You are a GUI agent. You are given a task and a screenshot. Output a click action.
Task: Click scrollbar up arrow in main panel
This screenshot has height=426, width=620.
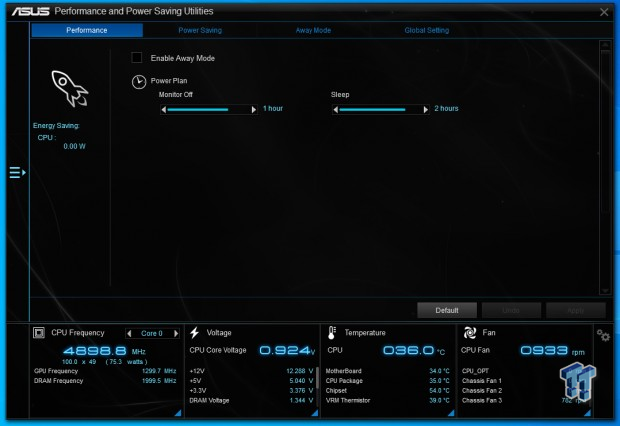tap(605, 45)
